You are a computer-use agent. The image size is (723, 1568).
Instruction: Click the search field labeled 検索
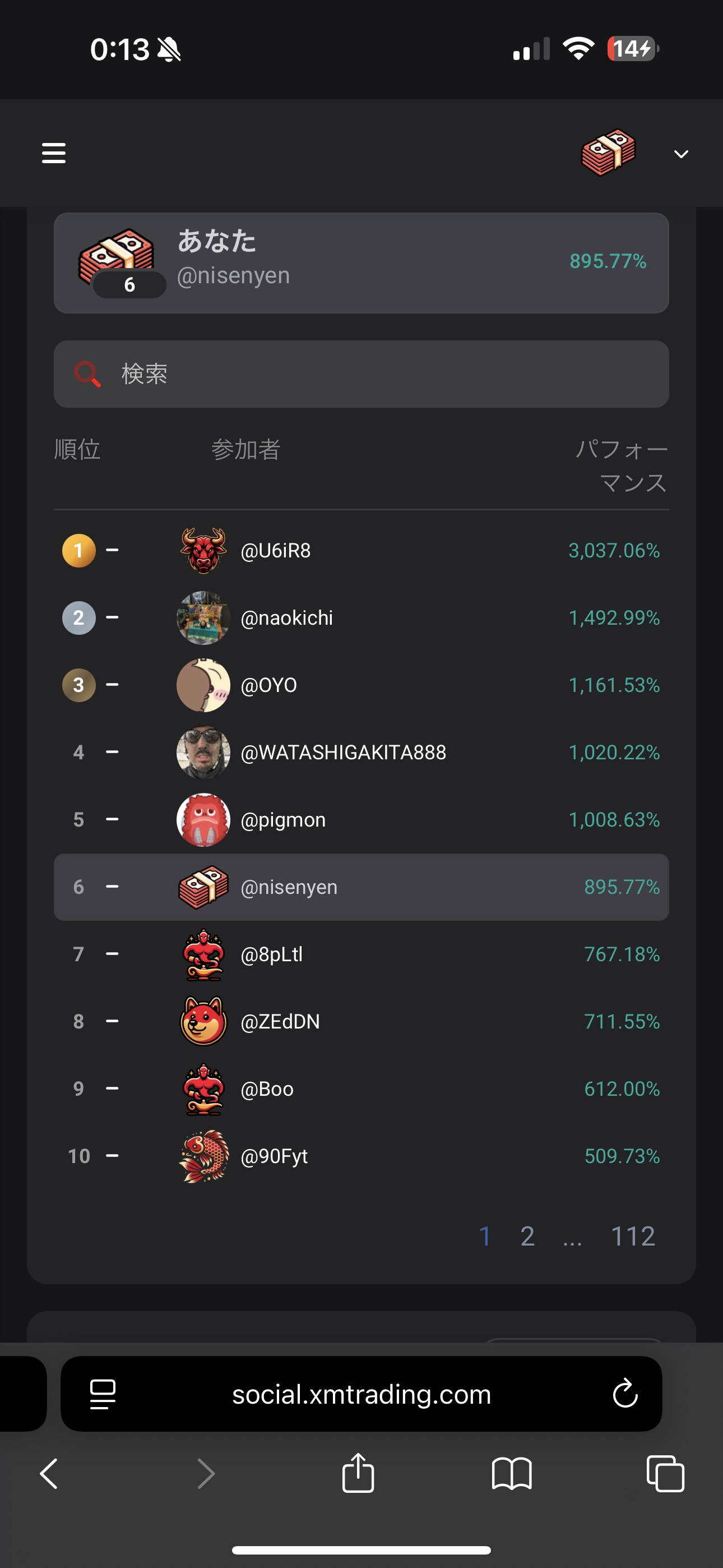coord(377,373)
